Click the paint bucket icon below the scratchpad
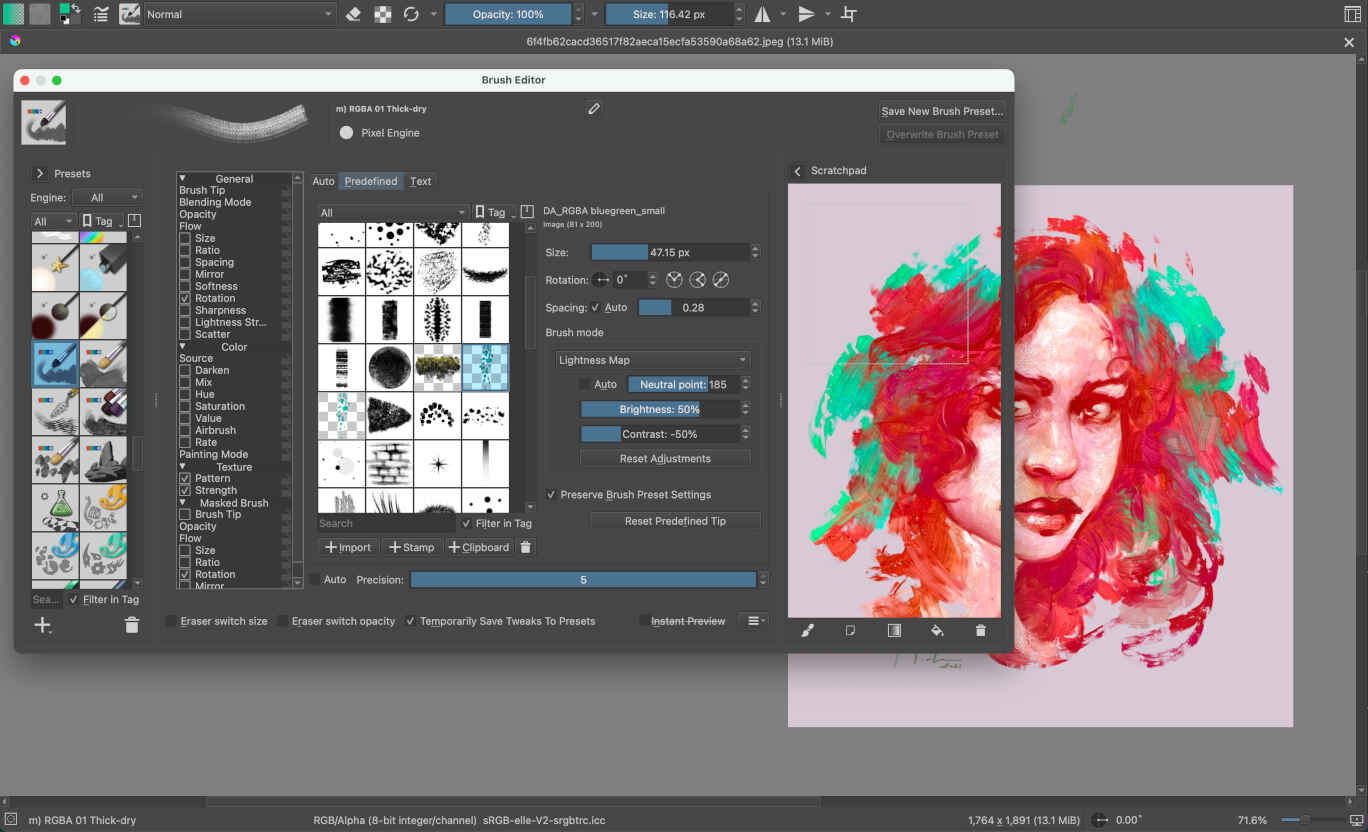Screen dimensions: 1368x832 (x=937, y=630)
